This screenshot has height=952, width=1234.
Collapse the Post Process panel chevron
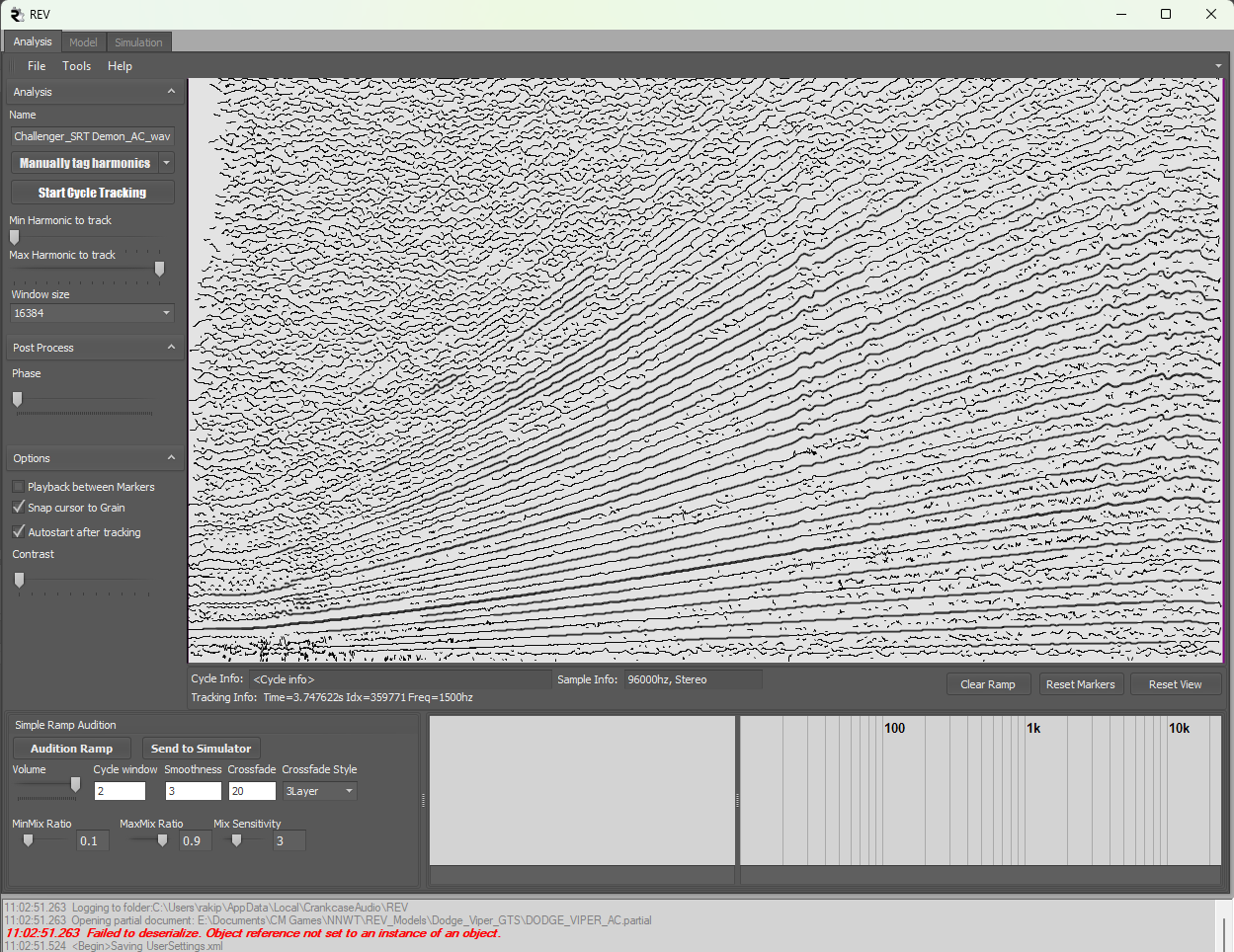171,348
